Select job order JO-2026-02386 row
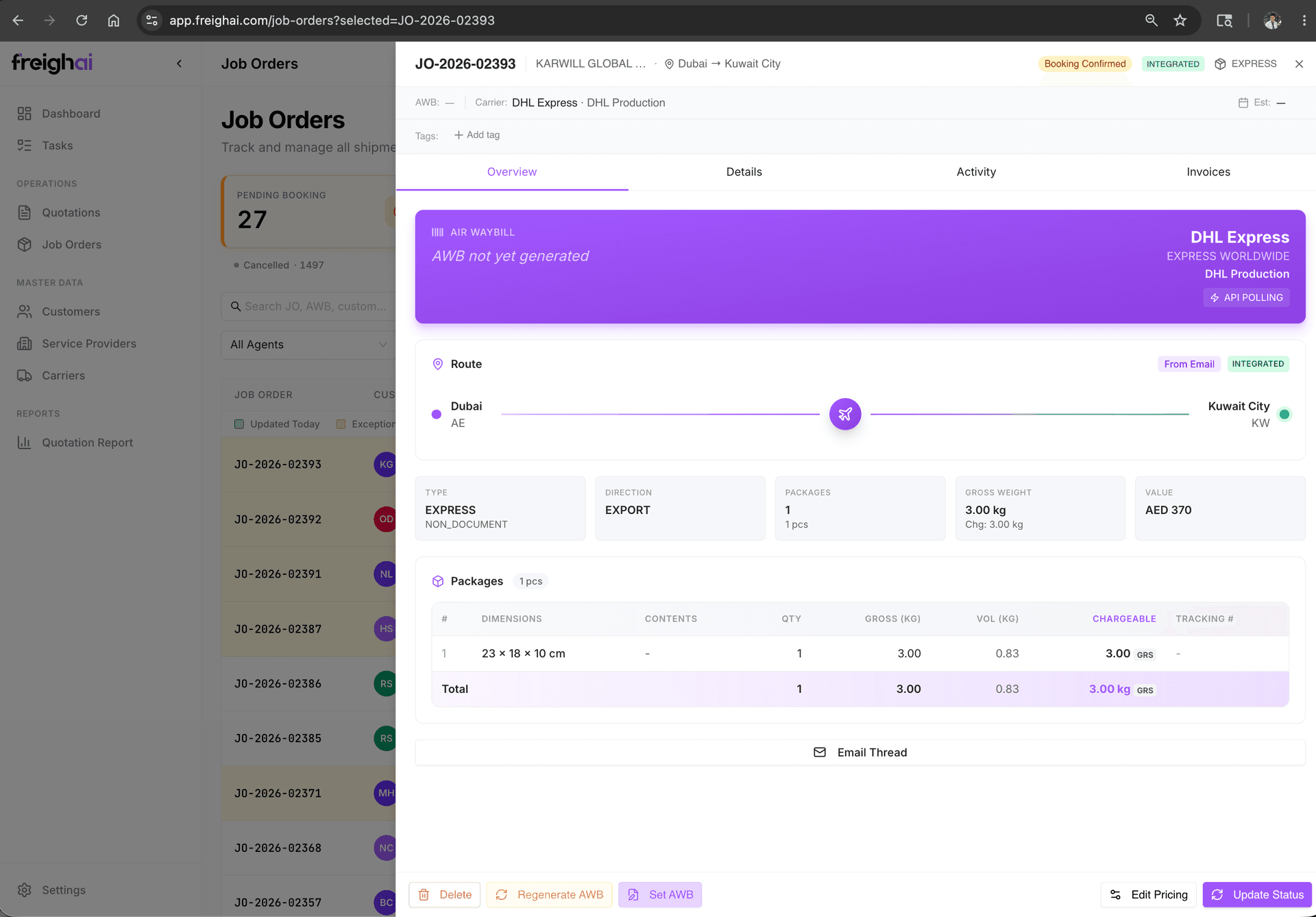Image resolution: width=1316 pixels, height=917 pixels. point(308,684)
